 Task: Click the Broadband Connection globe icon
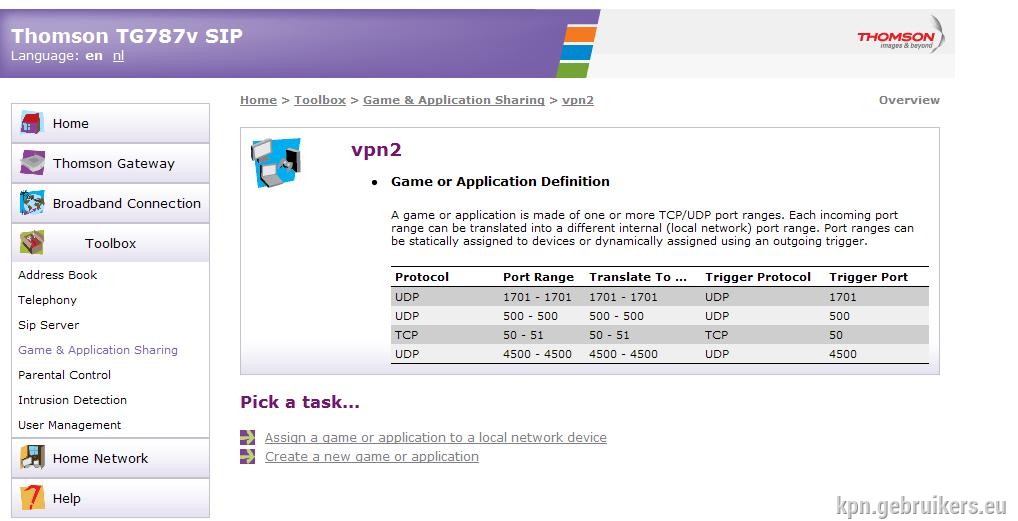pos(32,203)
